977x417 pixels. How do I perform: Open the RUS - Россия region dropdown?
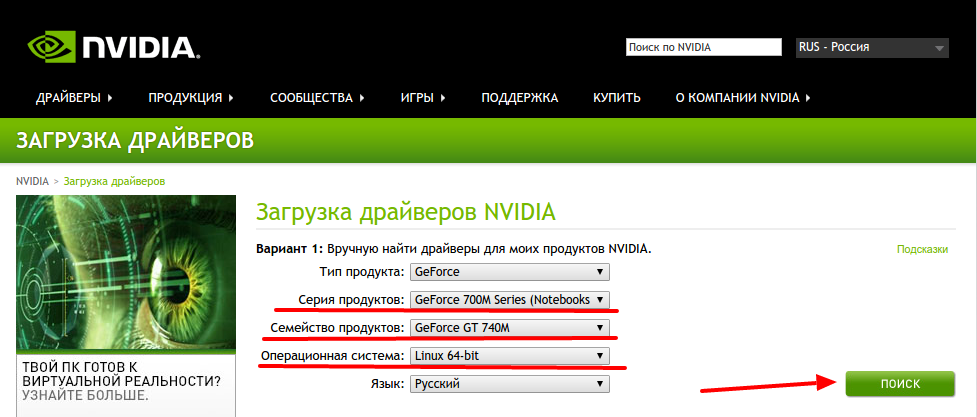pos(871,47)
